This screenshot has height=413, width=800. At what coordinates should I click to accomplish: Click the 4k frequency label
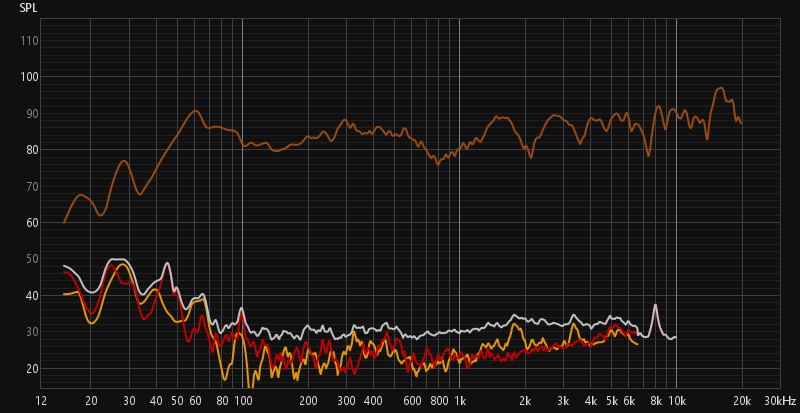coord(591,400)
